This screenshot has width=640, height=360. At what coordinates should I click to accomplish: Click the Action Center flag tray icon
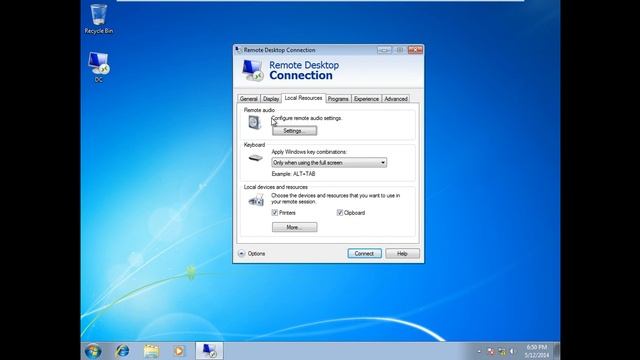(491, 351)
